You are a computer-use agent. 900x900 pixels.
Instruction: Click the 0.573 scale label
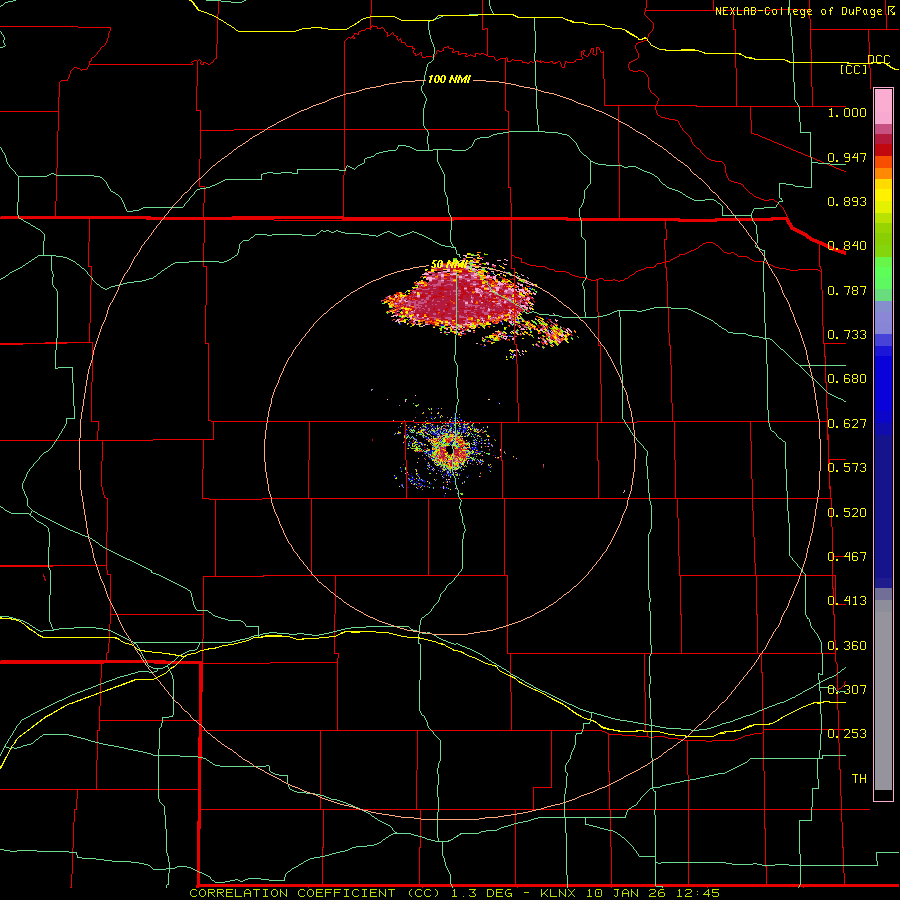pos(847,467)
